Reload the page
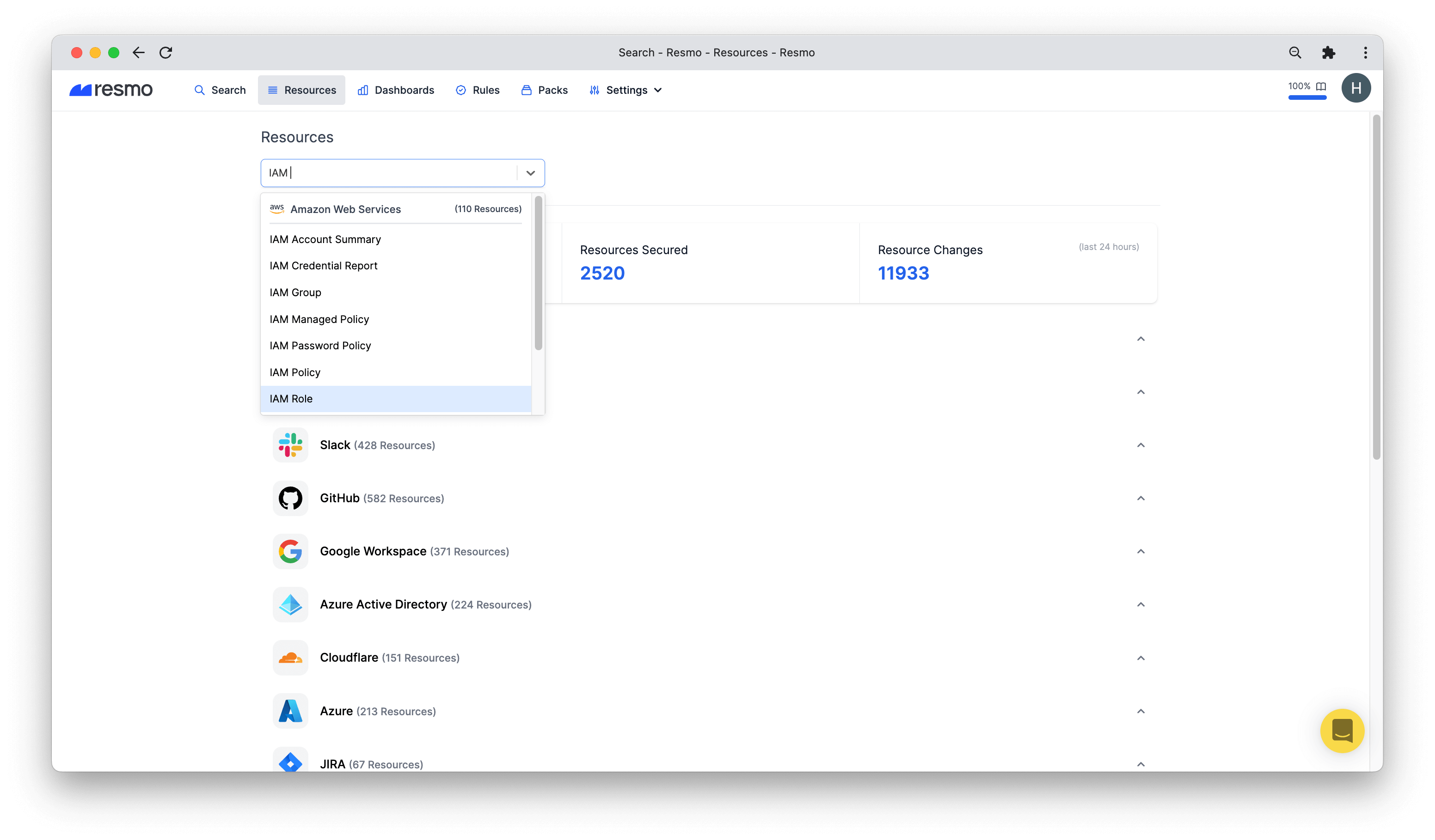Viewport: 1435px width, 840px height. point(166,52)
